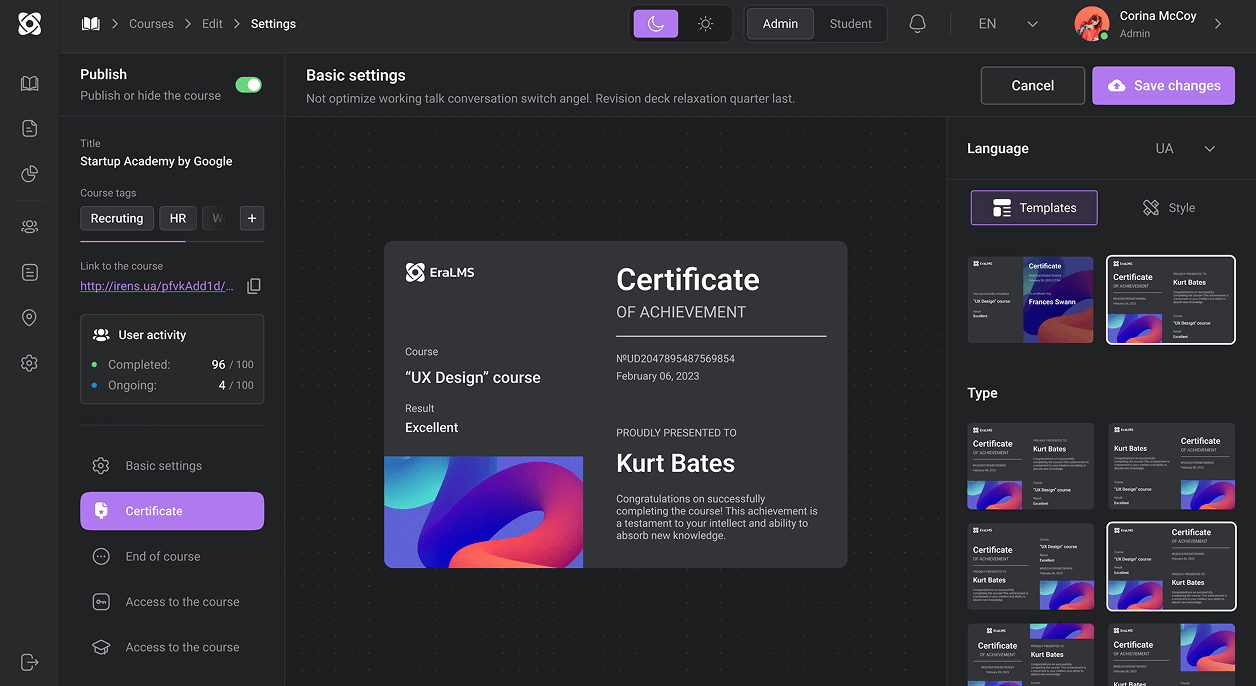Open the location pin icon in the sidebar
1256x686 pixels.
(x=29, y=318)
